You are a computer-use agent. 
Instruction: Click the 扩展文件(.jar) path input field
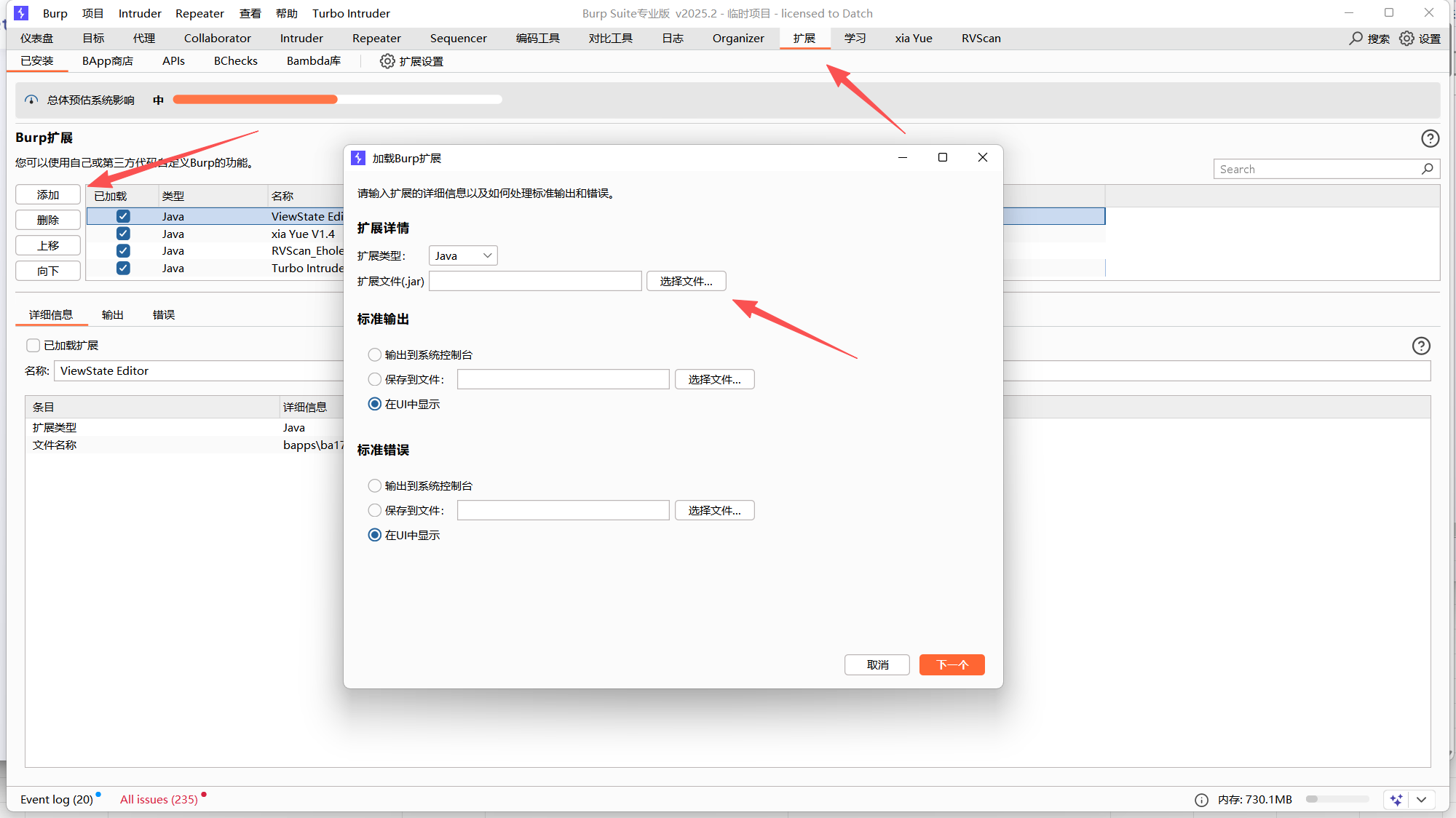pyautogui.click(x=535, y=281)
